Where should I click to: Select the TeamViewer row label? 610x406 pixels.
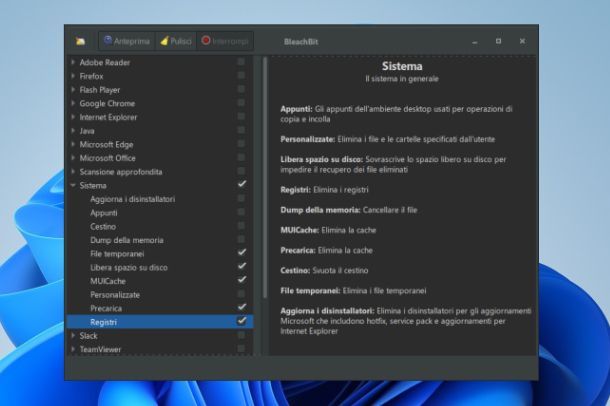pos(100,349)
